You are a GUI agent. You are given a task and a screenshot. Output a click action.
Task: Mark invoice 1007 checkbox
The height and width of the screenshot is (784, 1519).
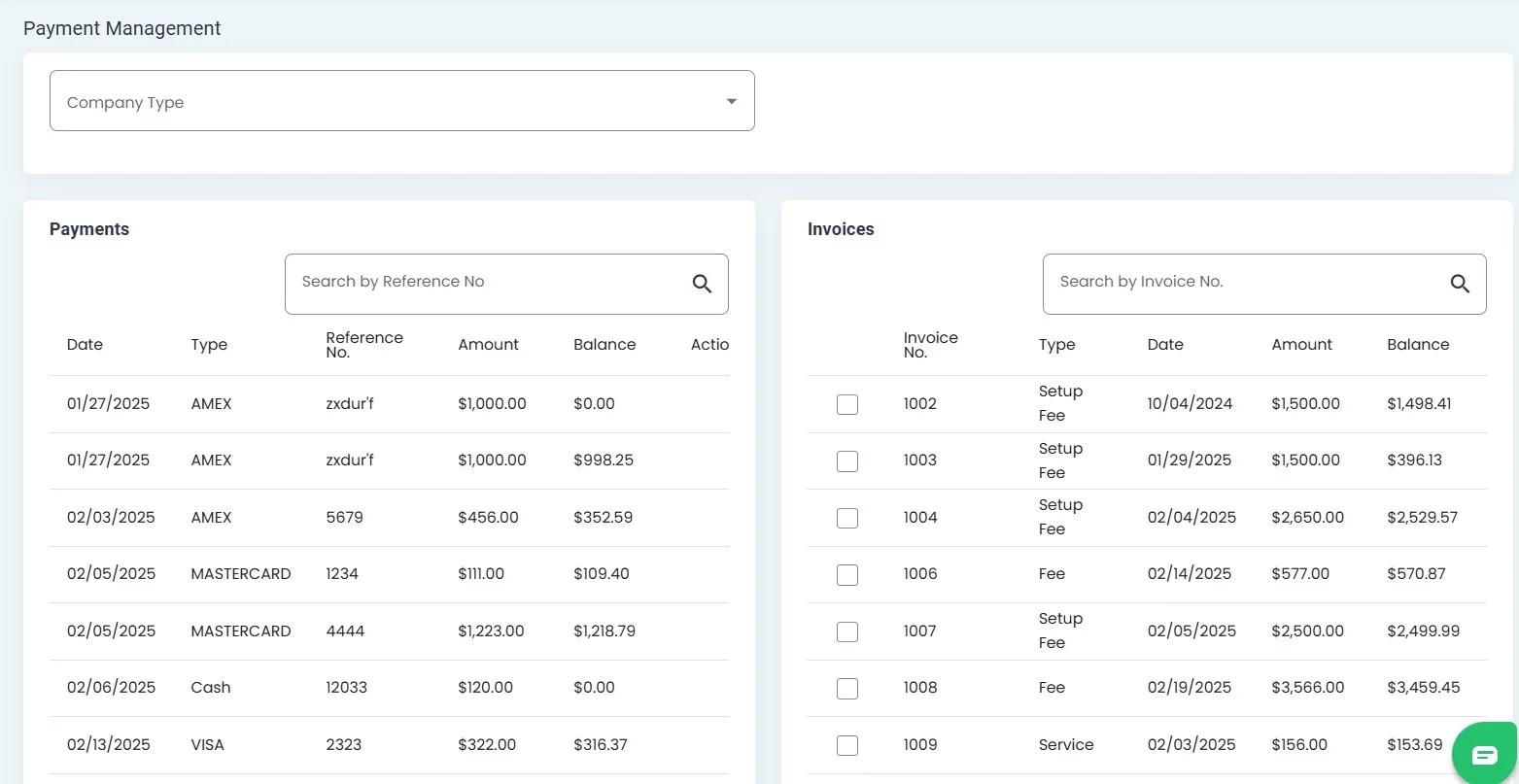click(847, 631)
